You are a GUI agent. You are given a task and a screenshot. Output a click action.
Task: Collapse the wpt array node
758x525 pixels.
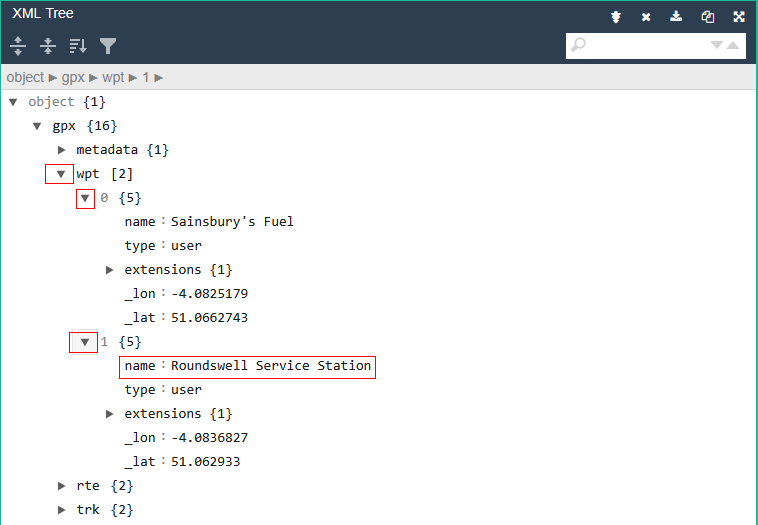click(61, 174)
